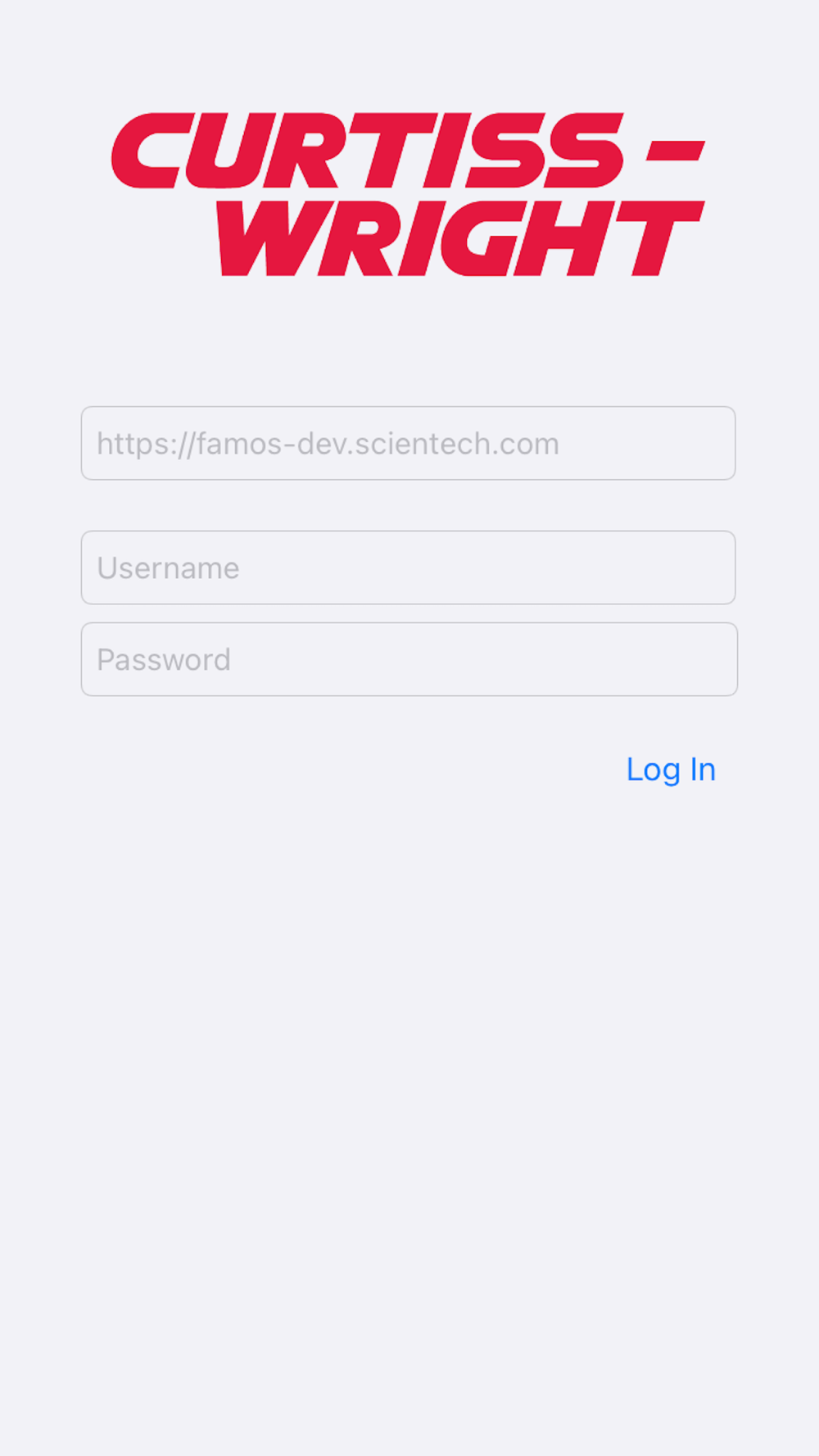Click the Curtiss-Wright logo
The image size is (819, 1456).
408,194
